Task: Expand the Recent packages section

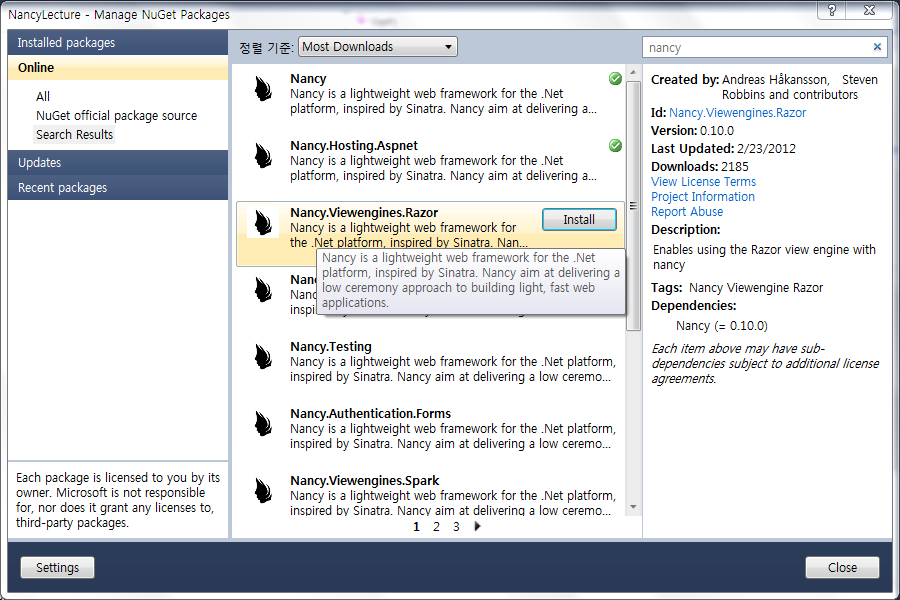Action: 118,188
